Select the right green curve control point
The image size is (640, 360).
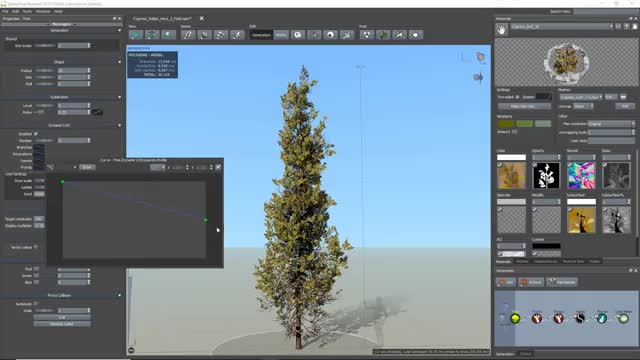[x=206, y=220]
